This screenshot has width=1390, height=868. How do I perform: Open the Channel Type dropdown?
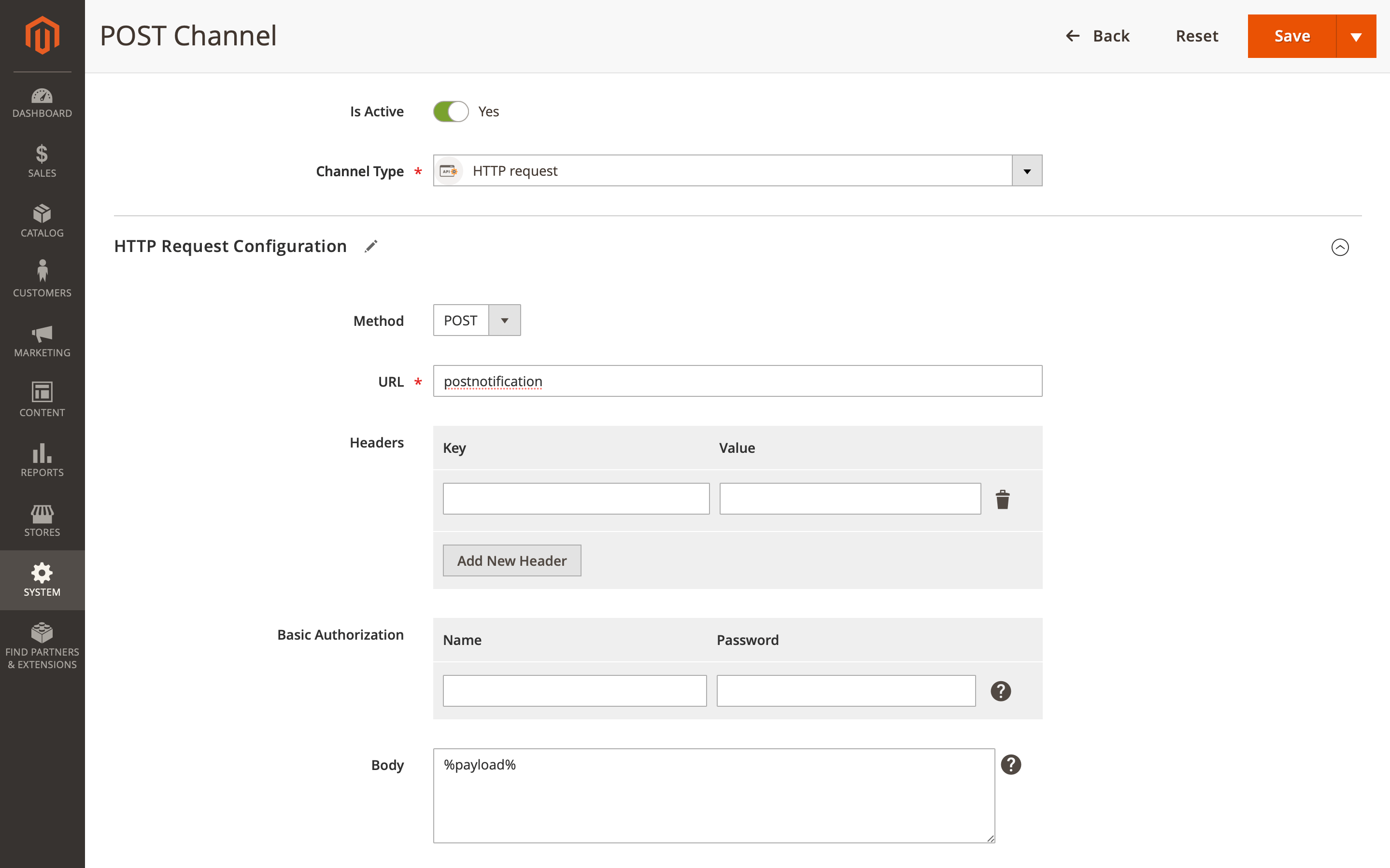(1027, 170)
